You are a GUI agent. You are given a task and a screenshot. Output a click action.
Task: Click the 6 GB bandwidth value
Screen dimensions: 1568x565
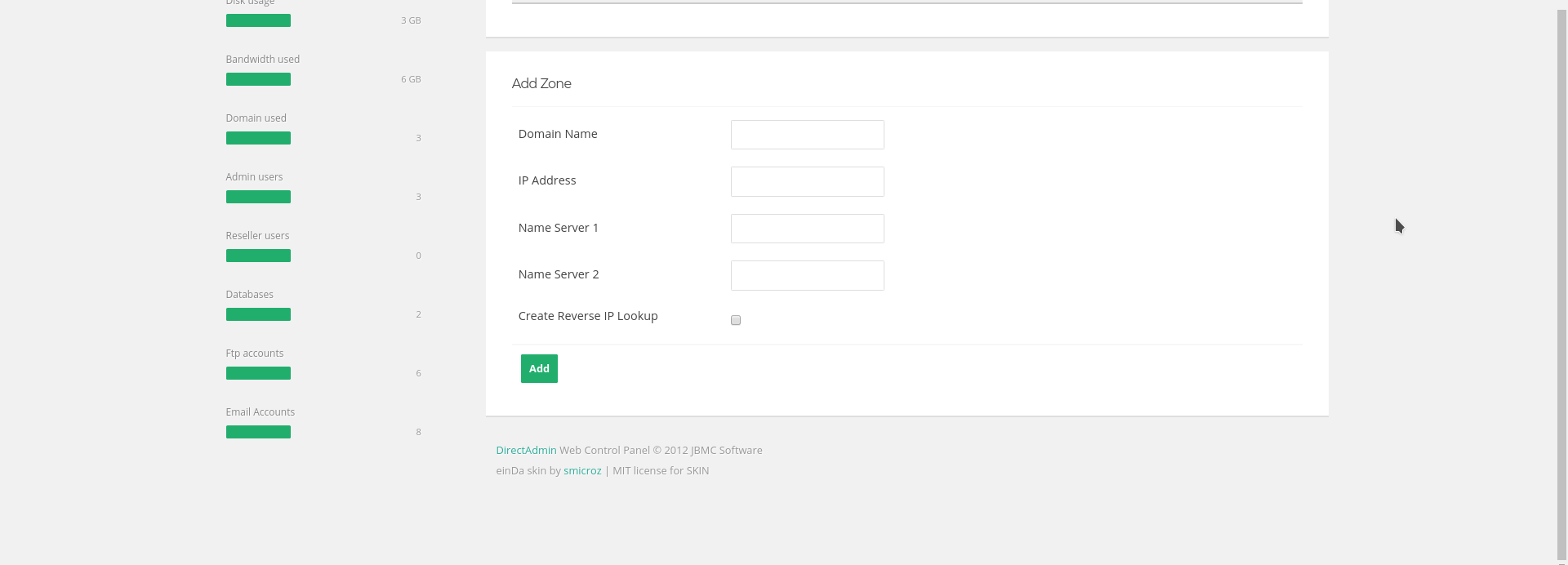(411, 79)
